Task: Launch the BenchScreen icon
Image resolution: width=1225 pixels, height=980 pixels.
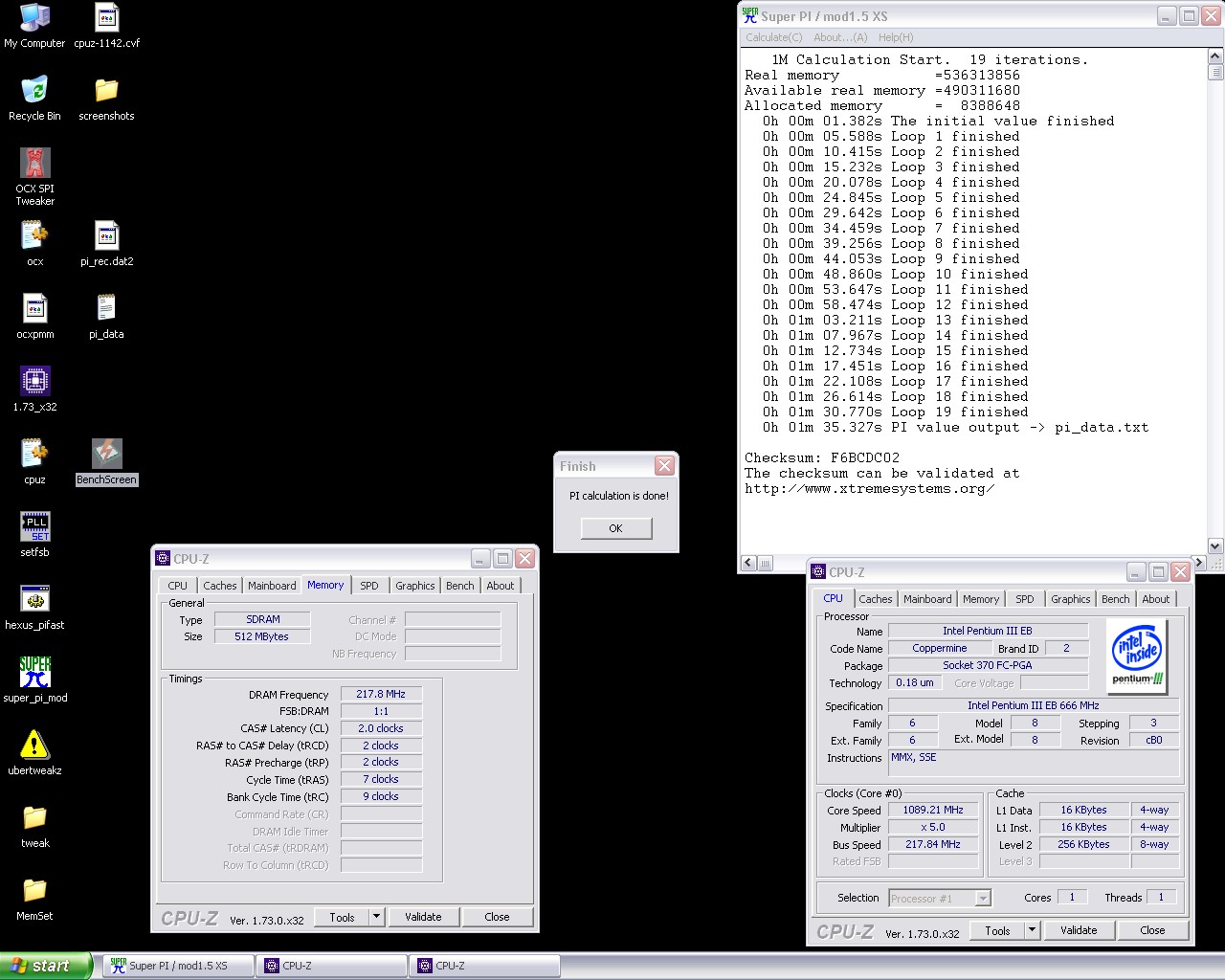Action: click(x=106, y=461)
